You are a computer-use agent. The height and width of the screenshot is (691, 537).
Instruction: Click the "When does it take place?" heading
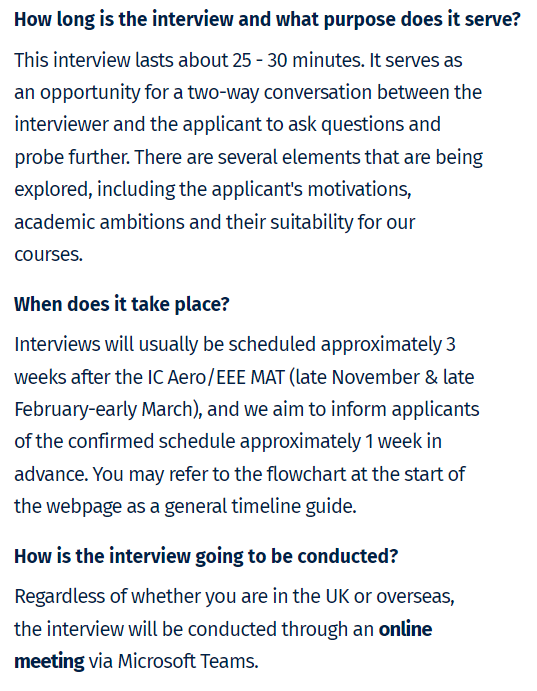pos(122,305)
